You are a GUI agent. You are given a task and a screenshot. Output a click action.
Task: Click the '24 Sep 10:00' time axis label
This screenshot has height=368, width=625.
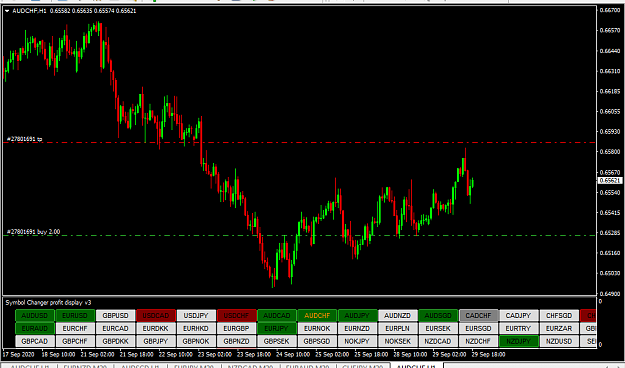(293, 354)
